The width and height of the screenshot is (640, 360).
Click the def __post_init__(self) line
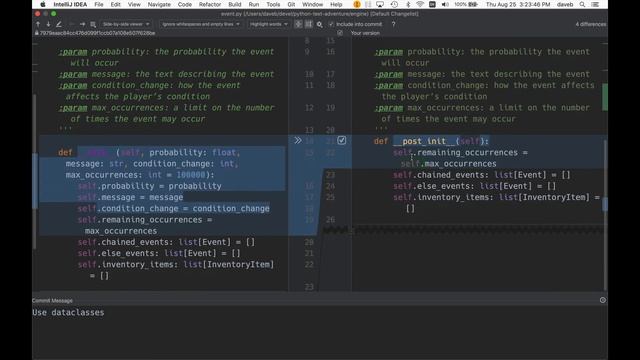click(431, 141)
